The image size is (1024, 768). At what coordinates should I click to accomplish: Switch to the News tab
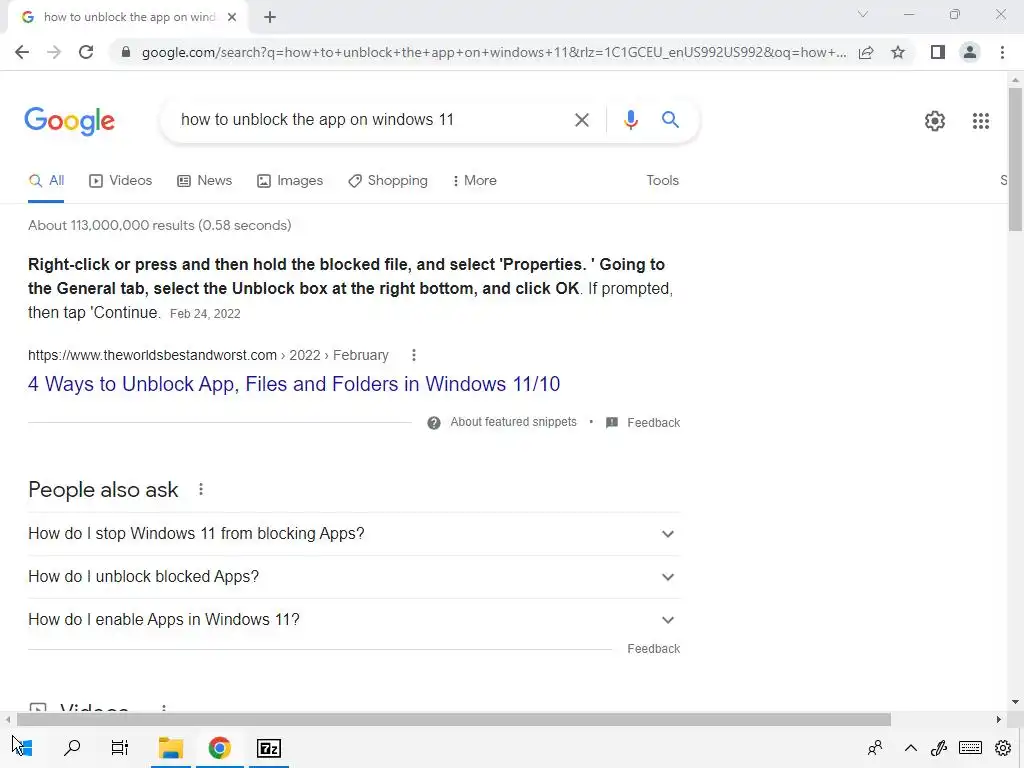pos(204,181)
